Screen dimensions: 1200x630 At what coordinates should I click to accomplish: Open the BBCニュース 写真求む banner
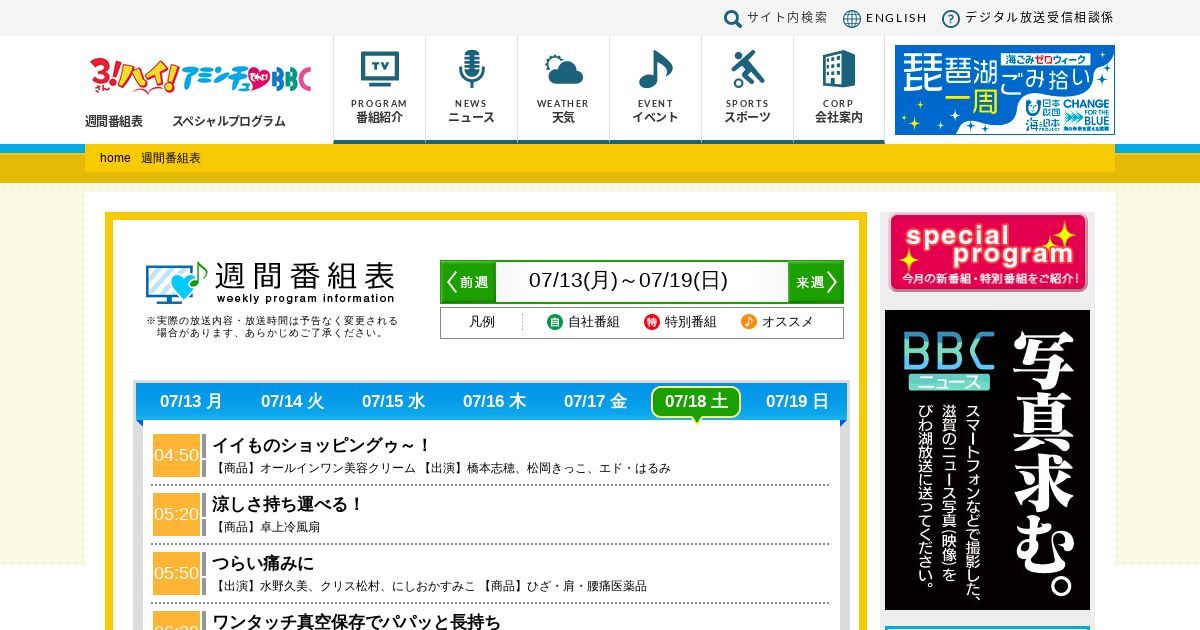(987, 460)
